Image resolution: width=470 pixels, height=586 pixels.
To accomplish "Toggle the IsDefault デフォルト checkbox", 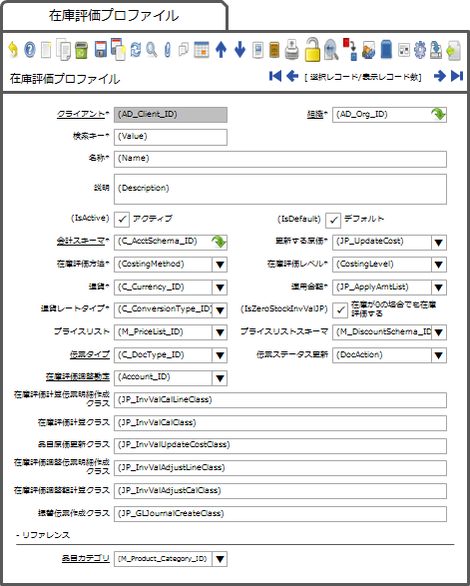I will tap(333, 220).
